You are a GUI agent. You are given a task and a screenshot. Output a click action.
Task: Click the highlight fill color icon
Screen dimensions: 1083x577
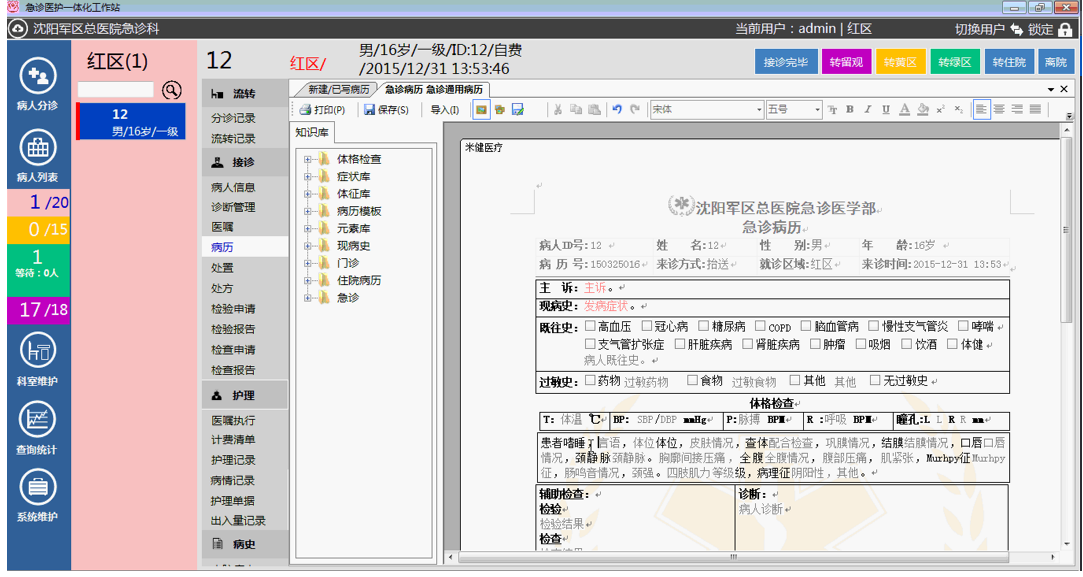tap(923, 109)
